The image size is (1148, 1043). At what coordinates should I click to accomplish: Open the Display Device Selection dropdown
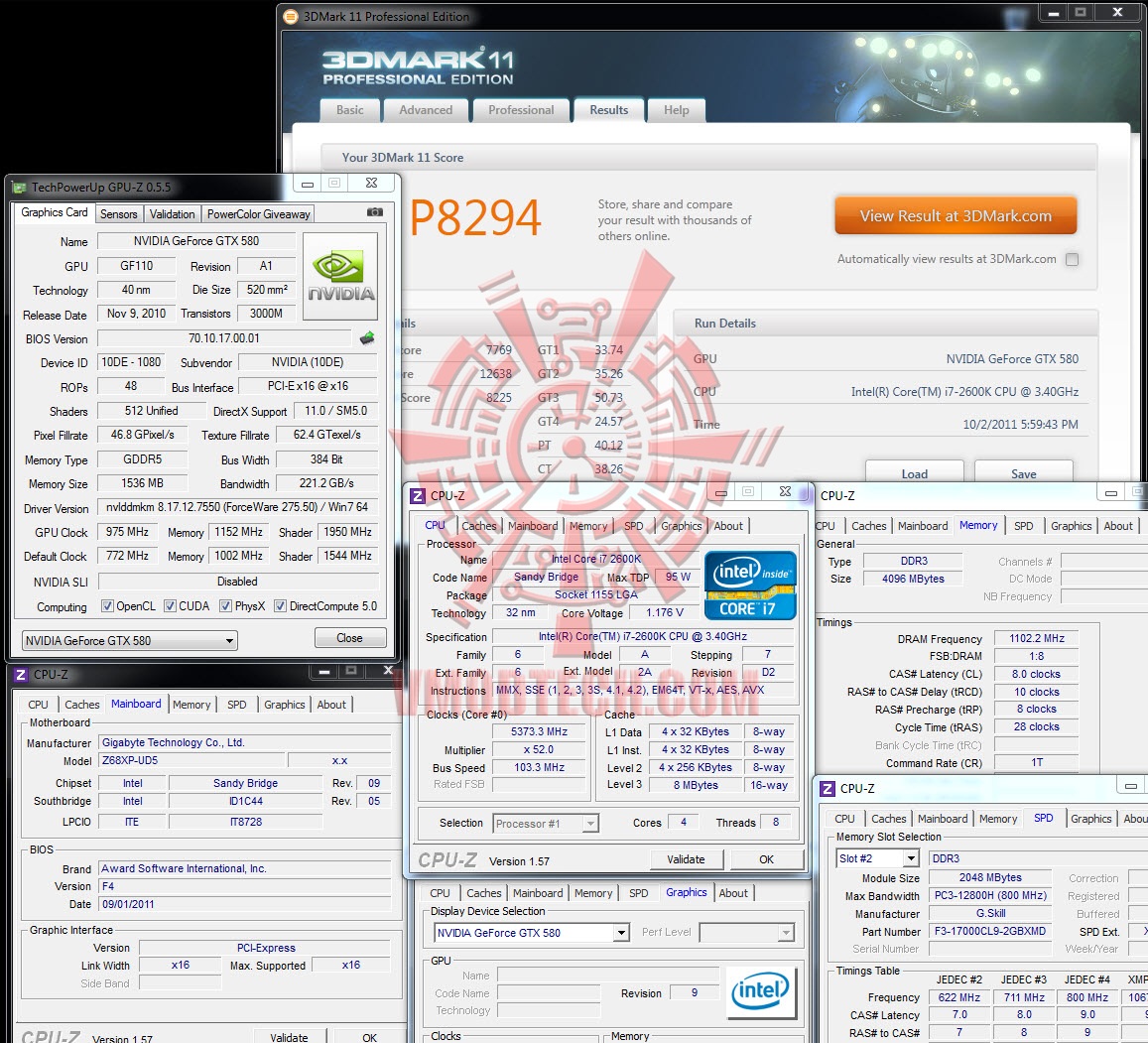pos(532,933)
